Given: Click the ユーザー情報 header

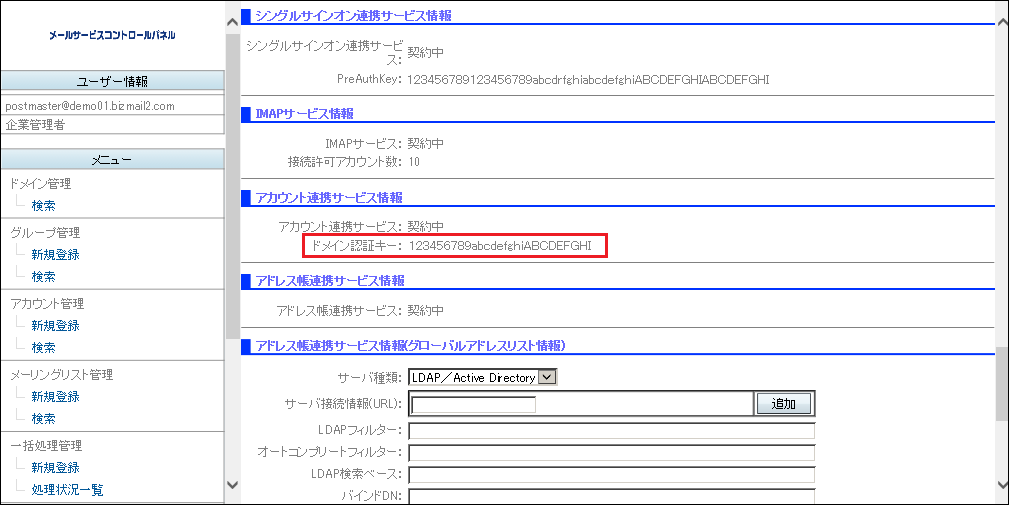Looking at the screenshot, I should (x=113, y=81).
